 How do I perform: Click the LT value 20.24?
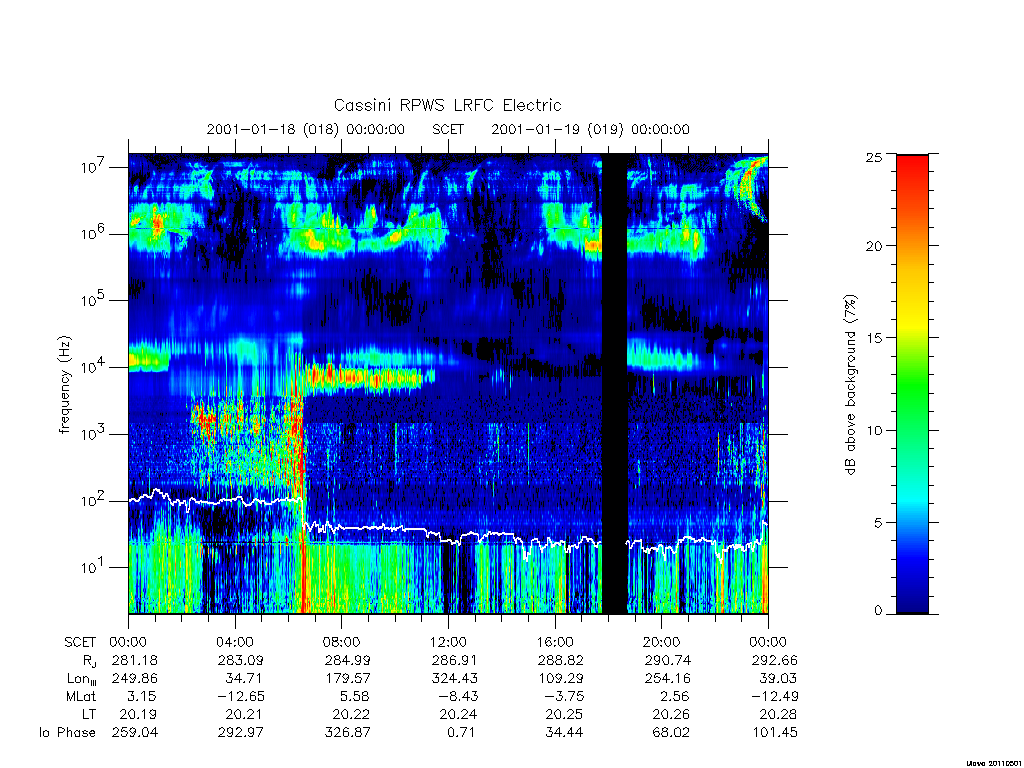click(x=458, y=714)
